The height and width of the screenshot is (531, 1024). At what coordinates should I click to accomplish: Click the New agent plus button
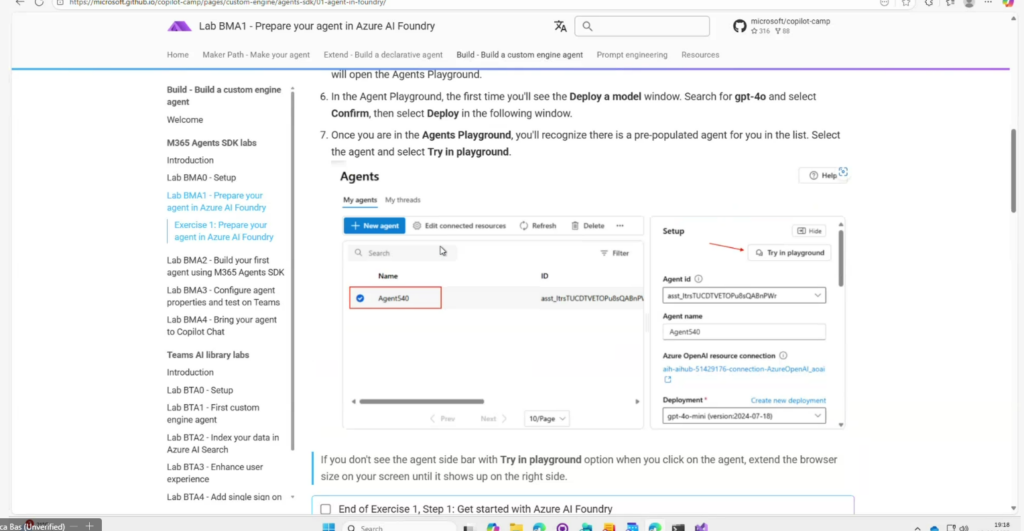[x=374, y=225]
